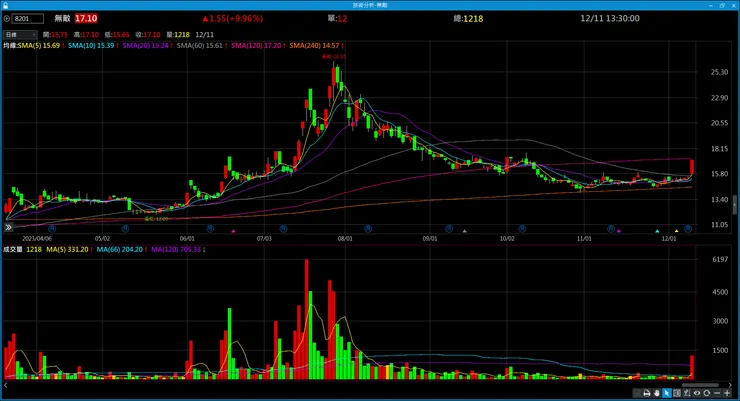
Task: Click the left scroll arrow below volume chart
Action: 6,385
